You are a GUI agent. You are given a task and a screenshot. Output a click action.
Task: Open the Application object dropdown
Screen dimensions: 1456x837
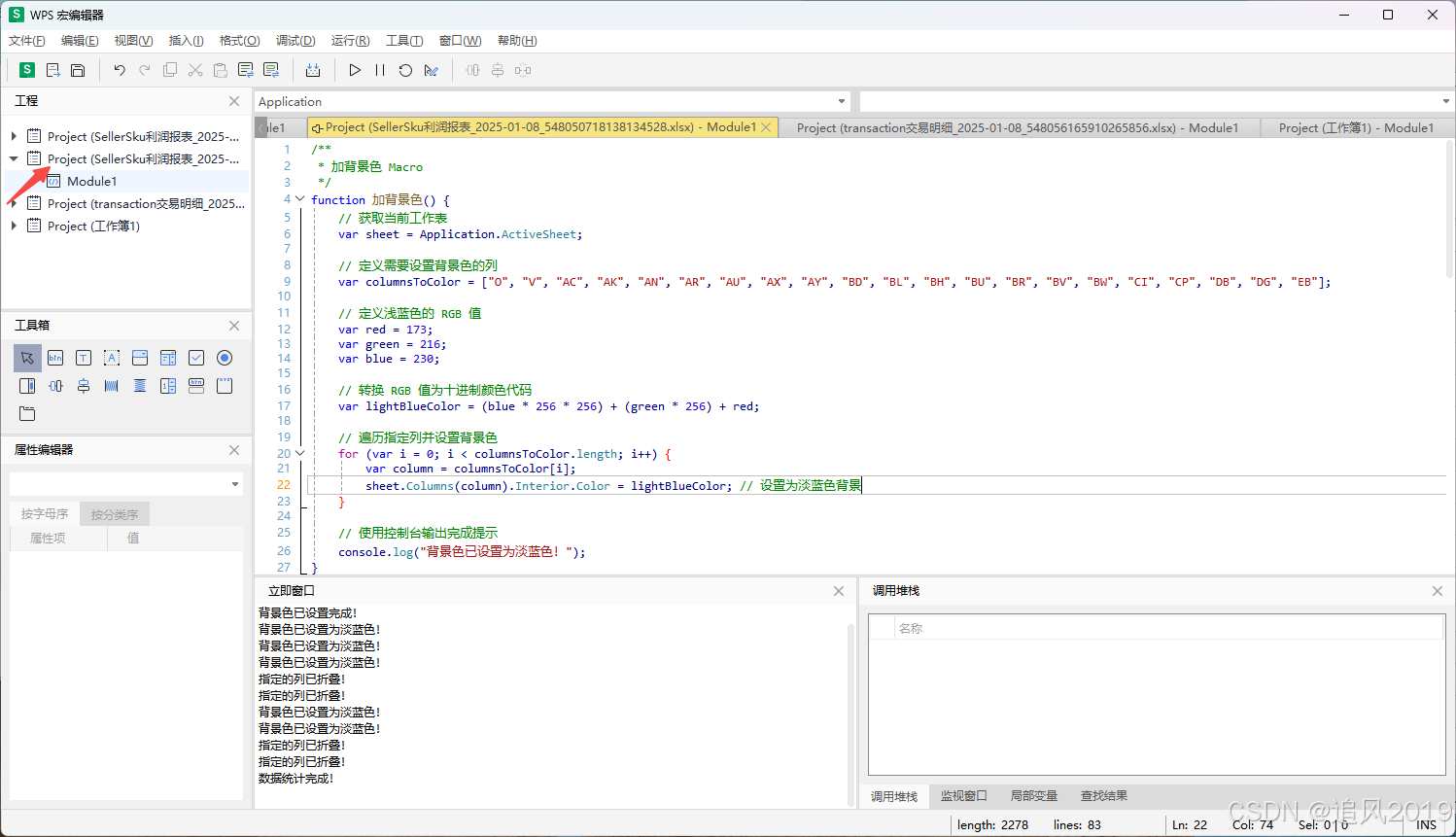pos(842,101)
